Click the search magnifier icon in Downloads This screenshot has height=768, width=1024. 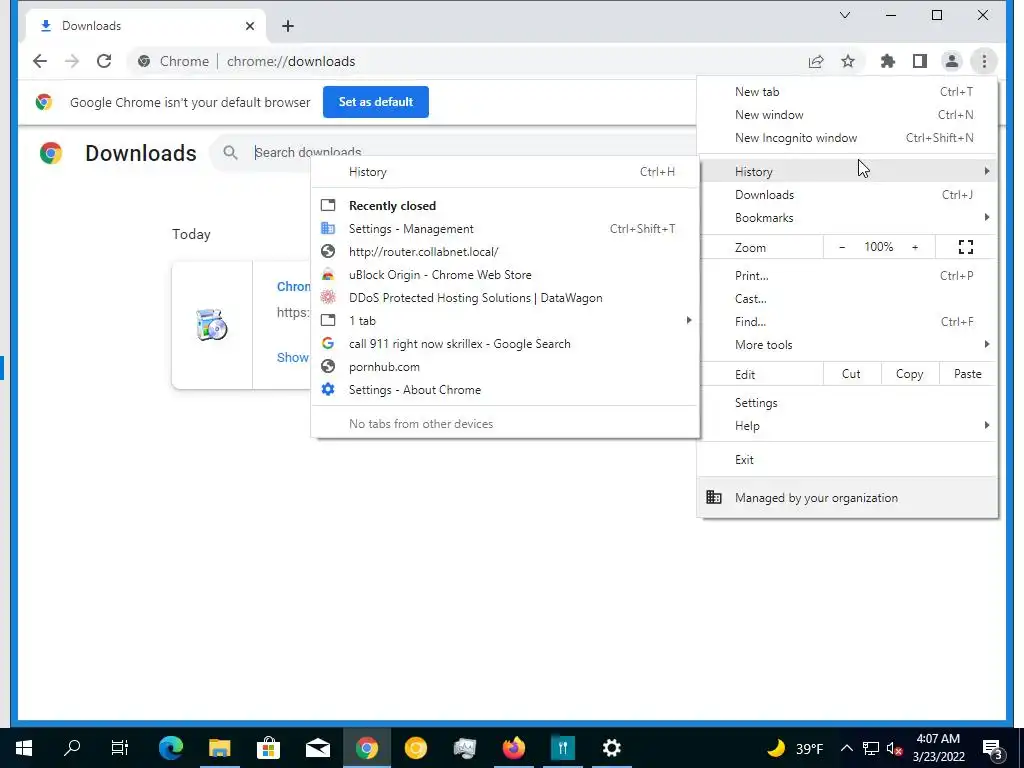pyautogui.click(x=230, y=153)
